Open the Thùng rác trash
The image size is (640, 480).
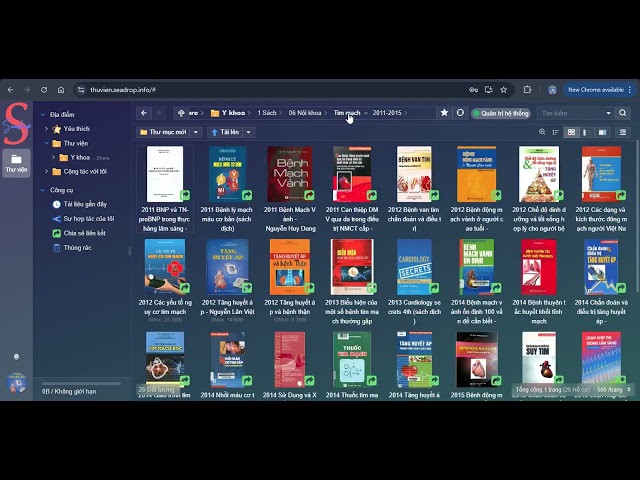[77, 248]
